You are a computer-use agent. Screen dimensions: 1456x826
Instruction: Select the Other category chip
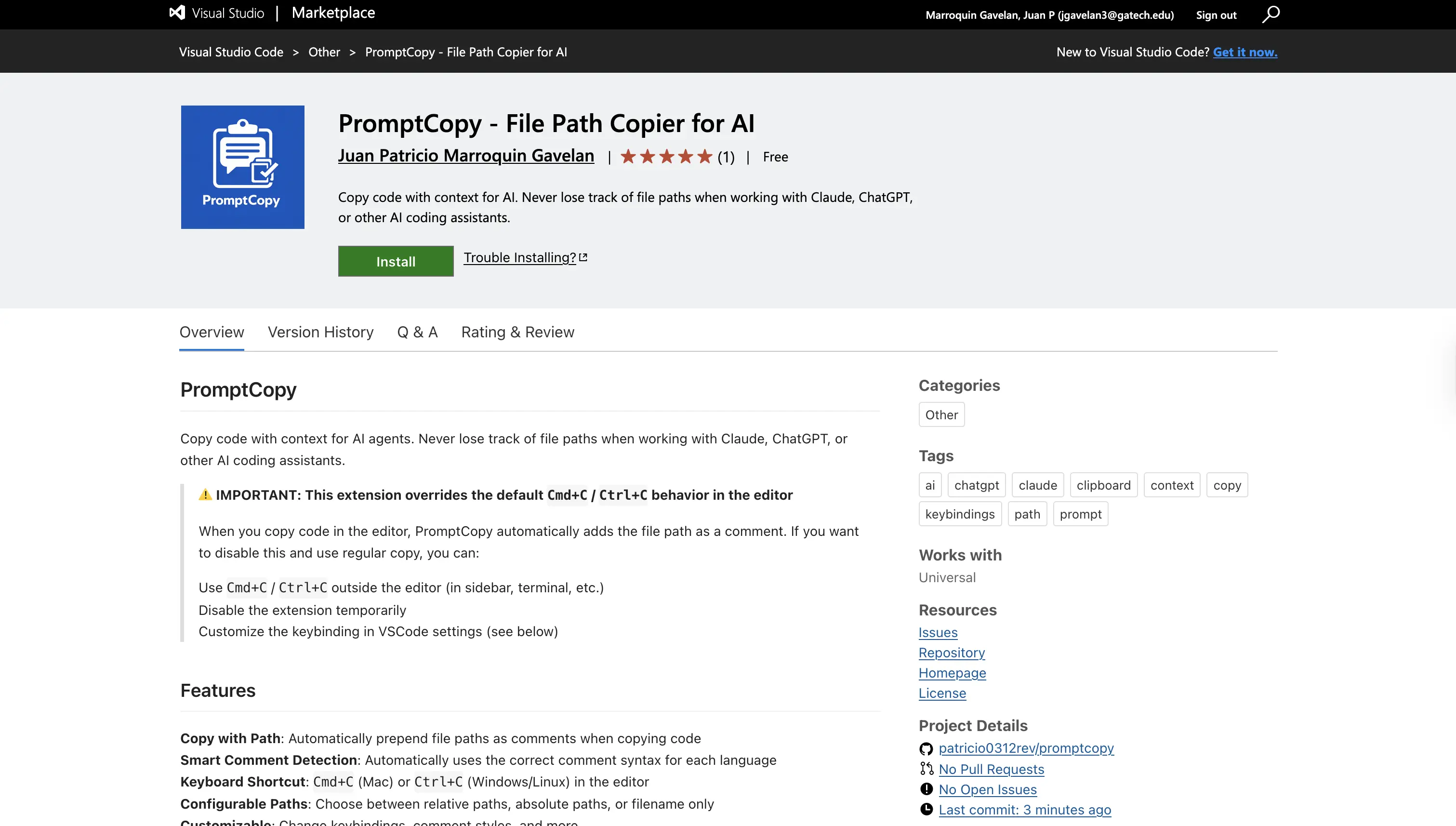tap(941, 415)
